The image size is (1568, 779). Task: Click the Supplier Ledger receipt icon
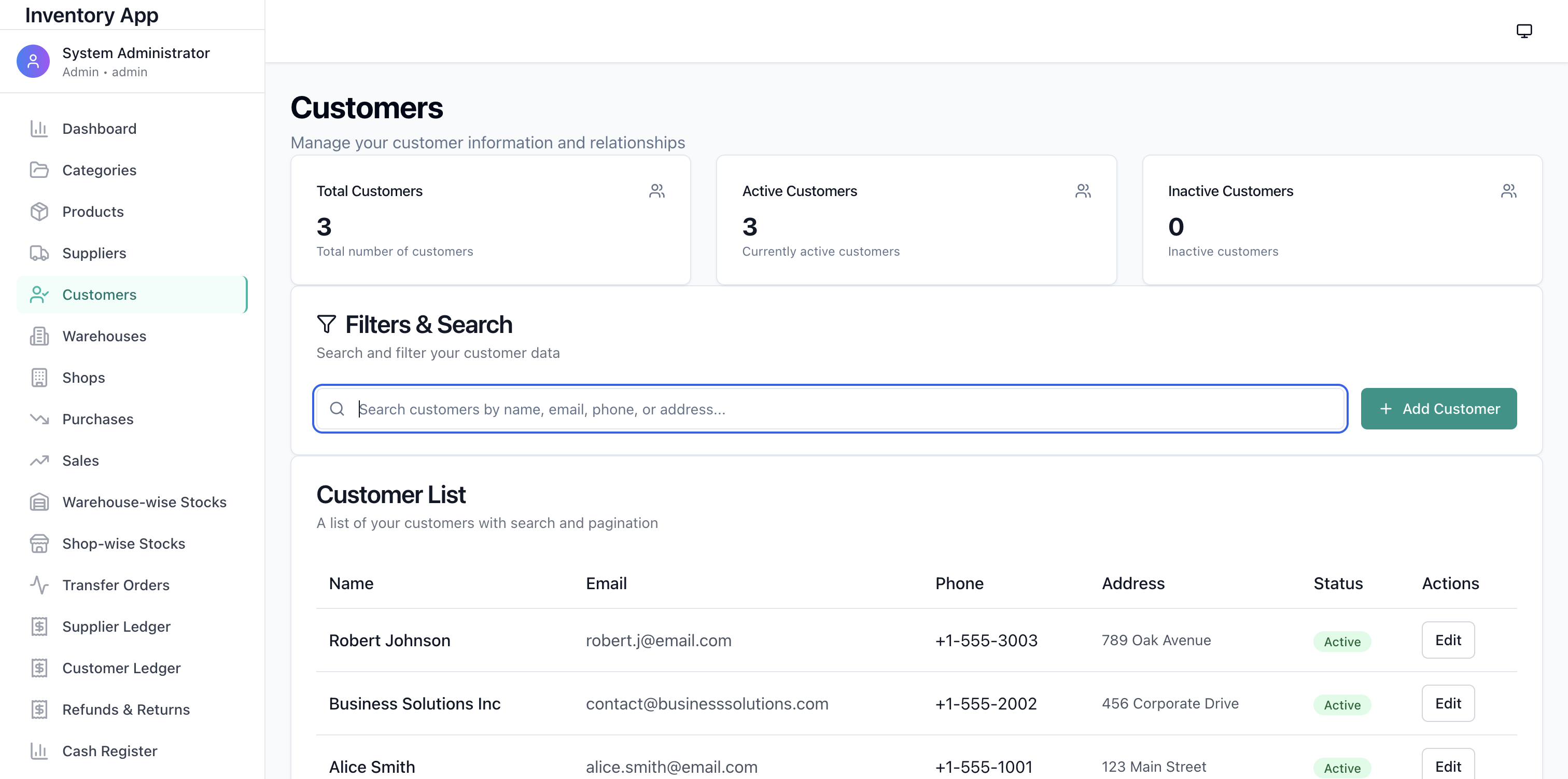39,626
